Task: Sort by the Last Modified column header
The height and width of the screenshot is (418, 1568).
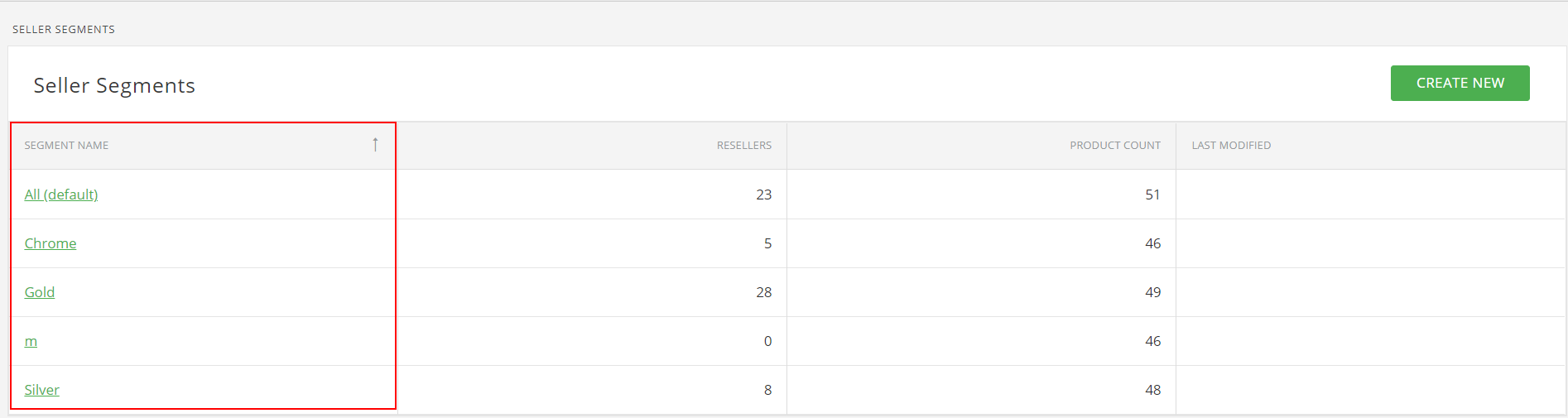Action: point(1231,145)
